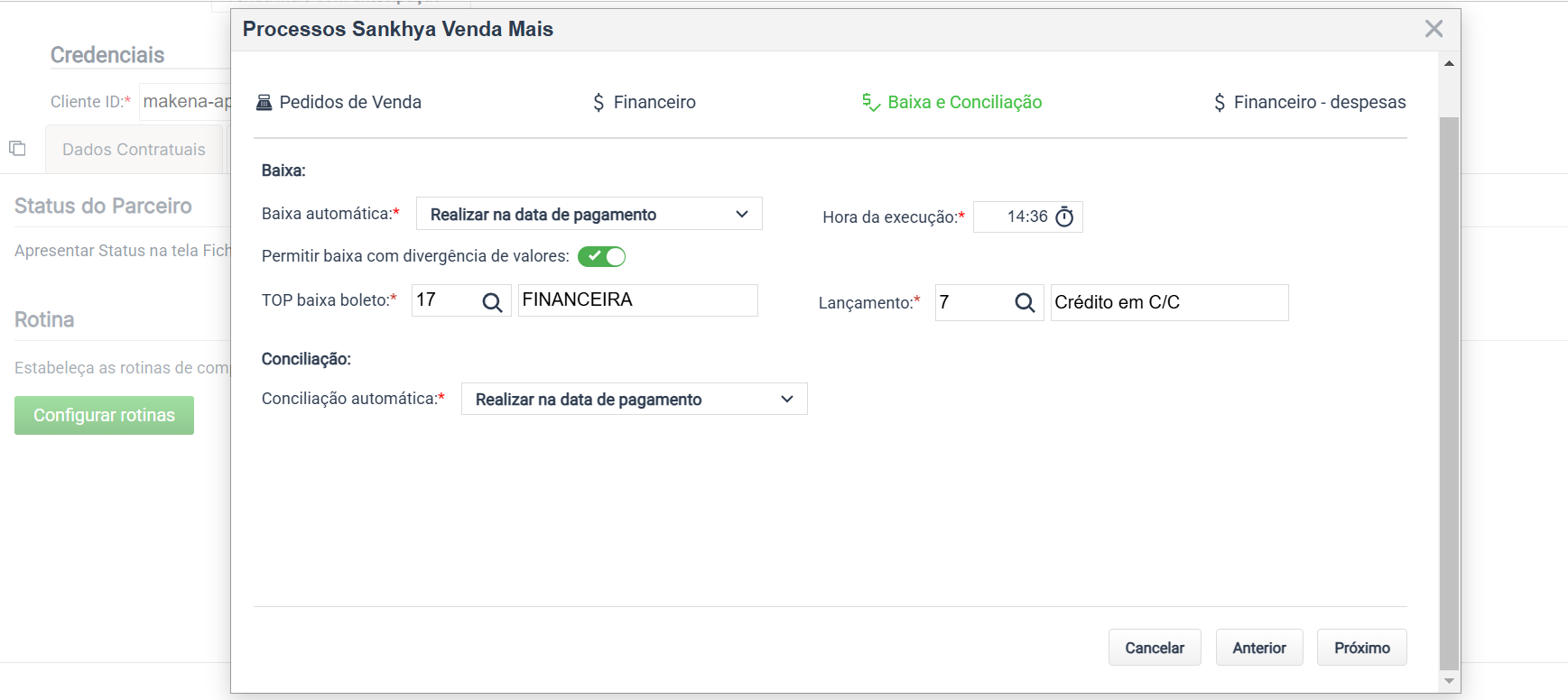Click the dialog title Processos Sankhya Venda Mais
The image size is (1568, 700).
(x=398, y=29)
